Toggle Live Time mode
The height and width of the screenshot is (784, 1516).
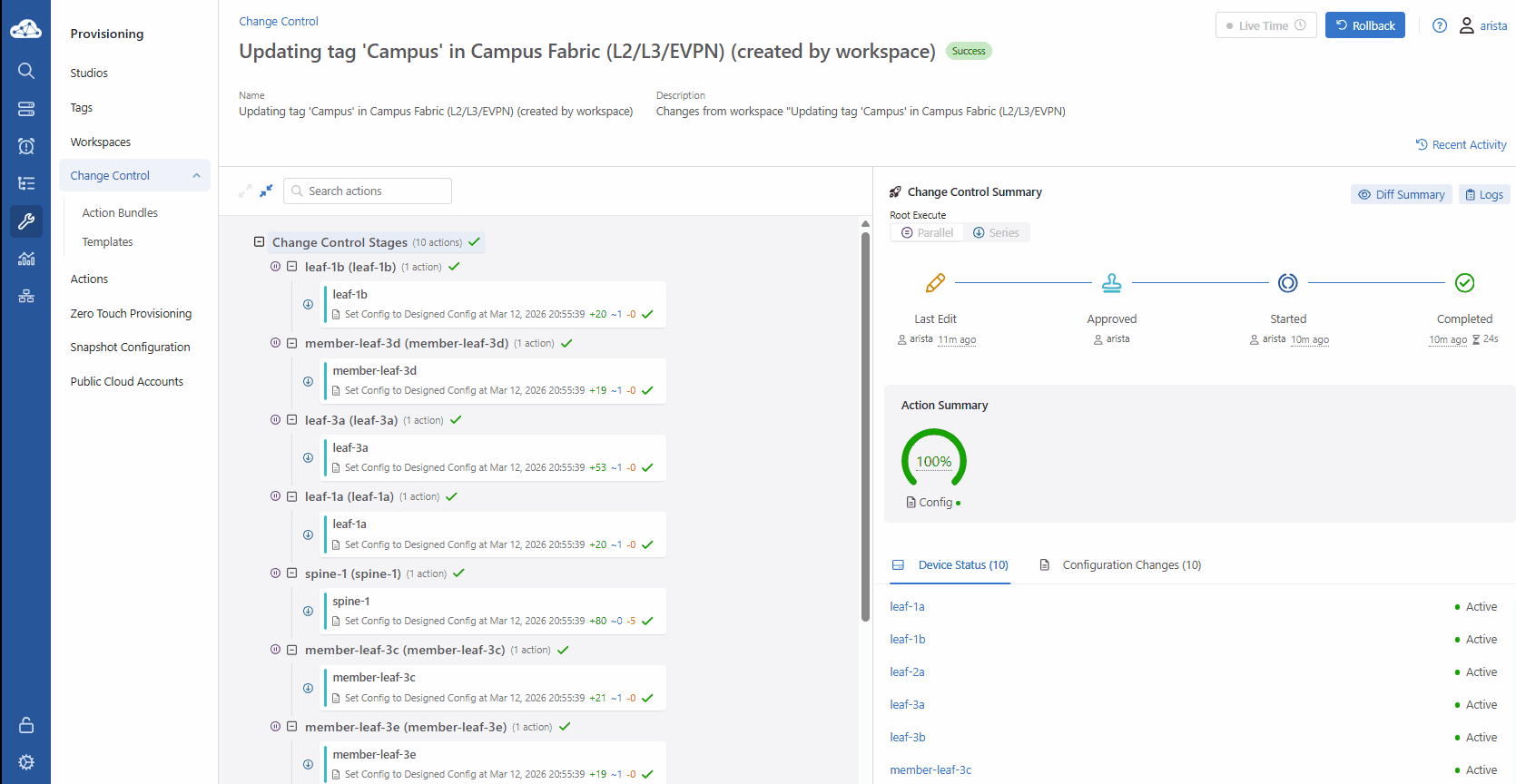coord(1265,25)
